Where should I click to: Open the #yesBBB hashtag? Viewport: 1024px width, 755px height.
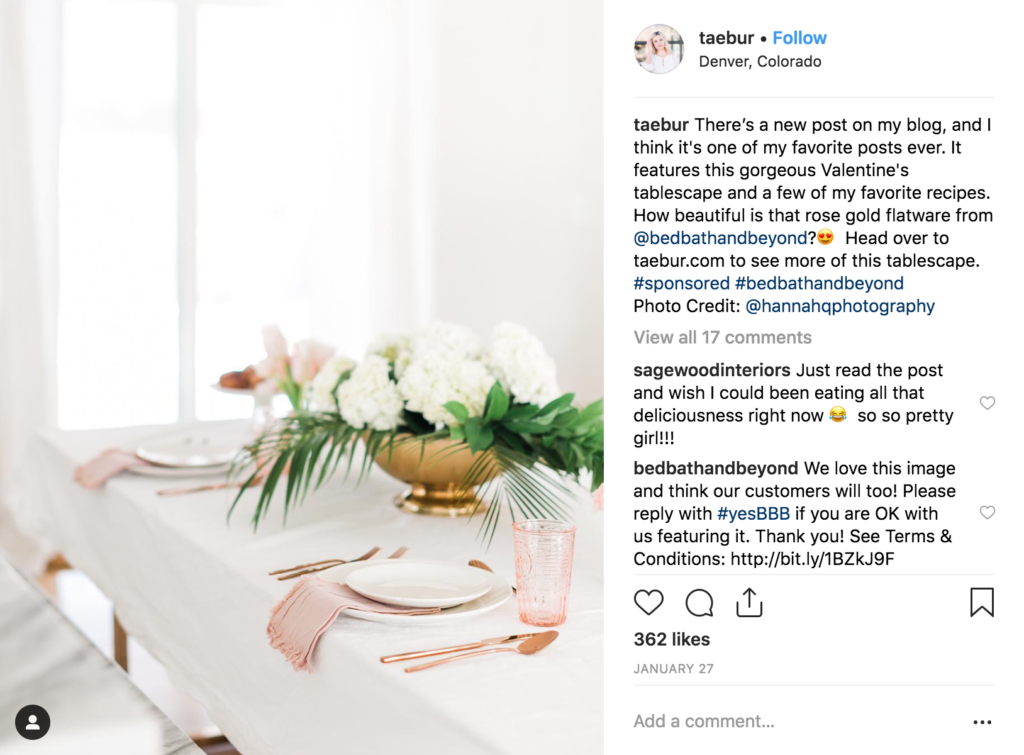coord(753,514)
